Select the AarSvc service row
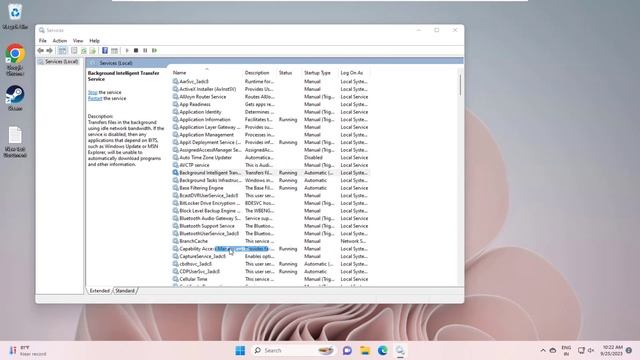This screenshot has height=360, width=640. (270, 82)
